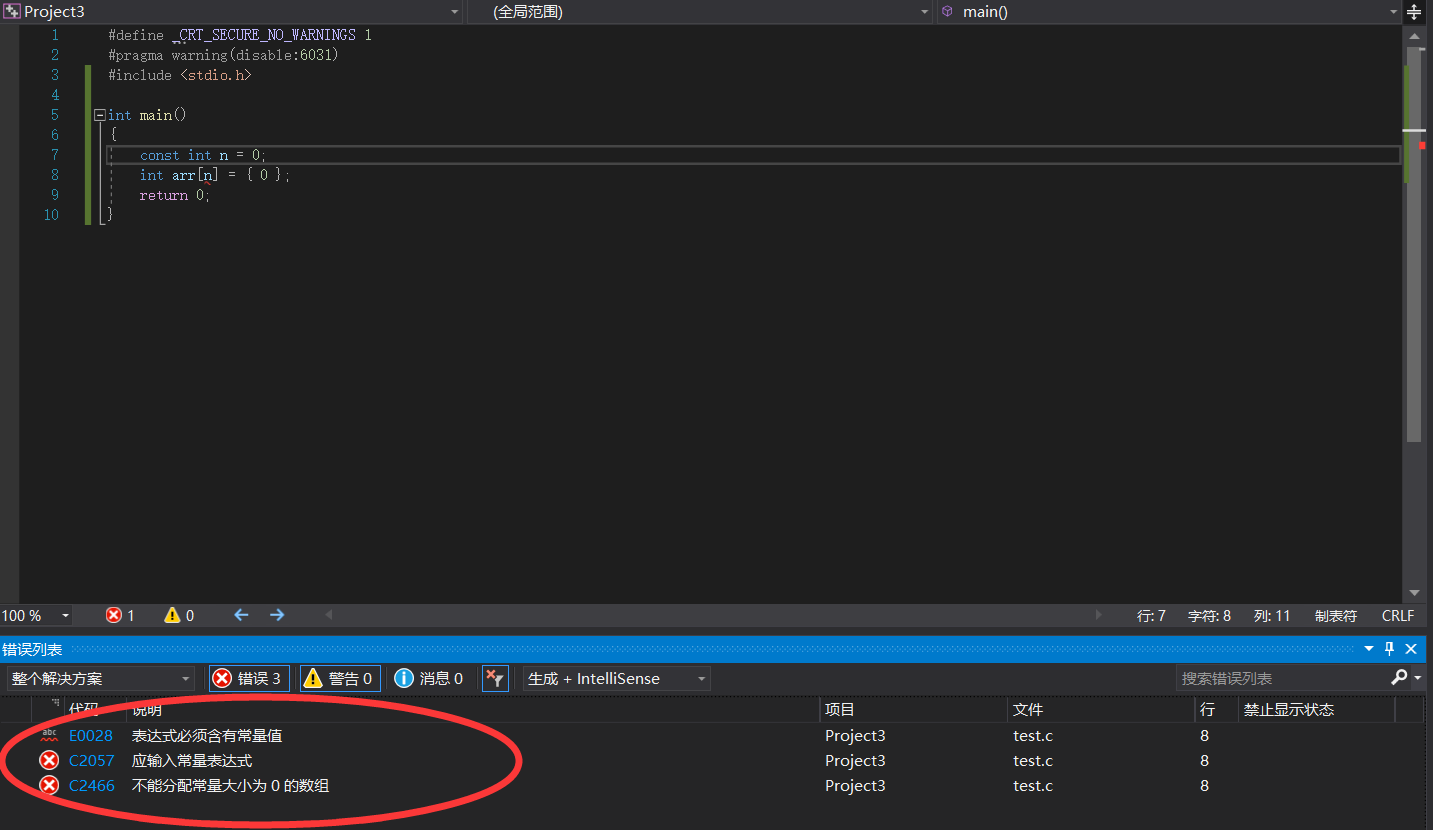Screen dimensions: 1433x830
Task: Open the C2466 error code link
Action: coord(92,785)
